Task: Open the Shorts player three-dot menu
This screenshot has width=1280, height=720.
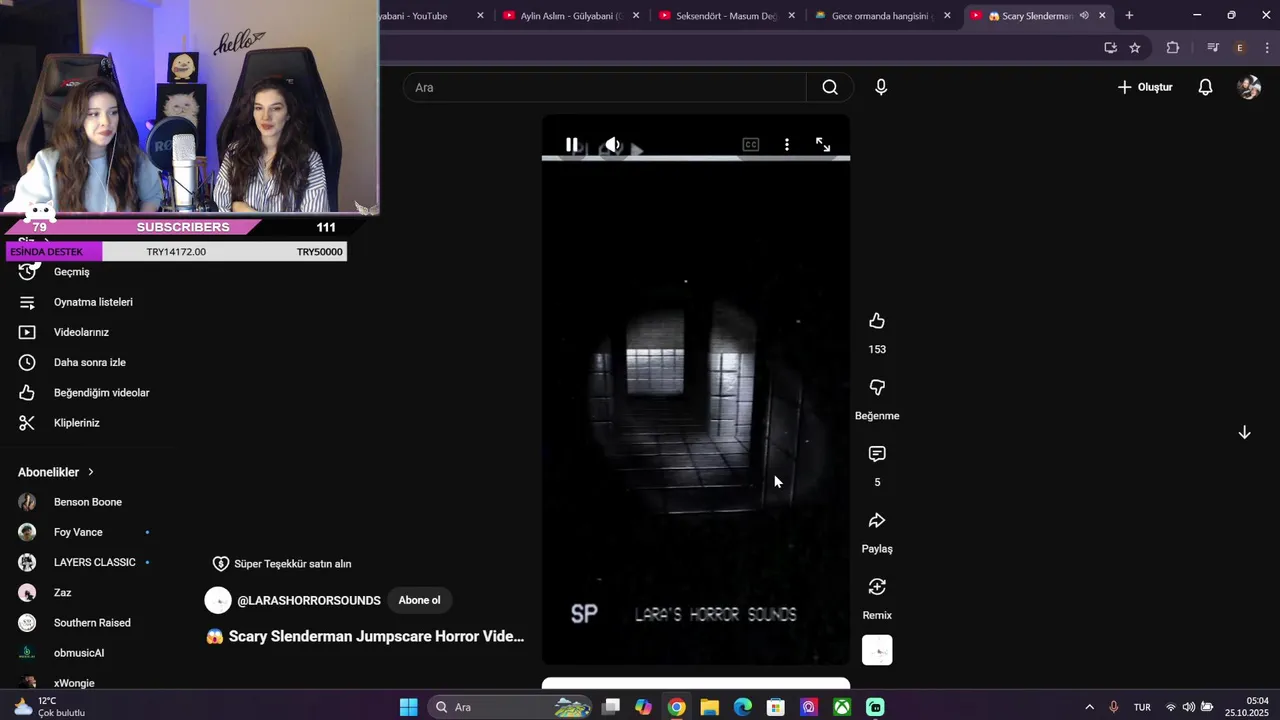Action: [x=787, y=145]
